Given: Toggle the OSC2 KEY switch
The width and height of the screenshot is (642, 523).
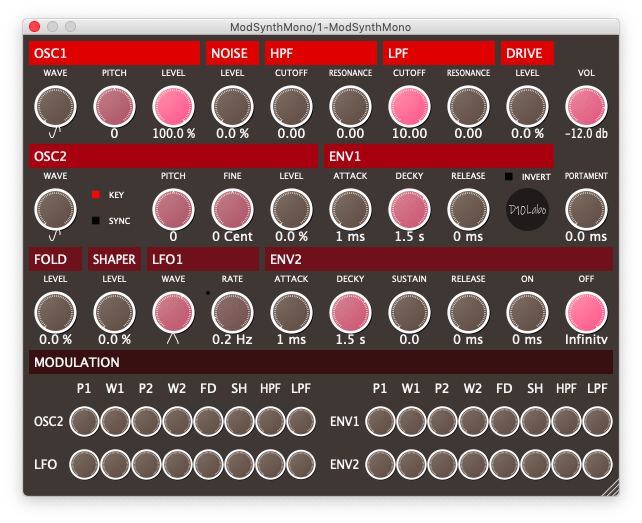Looking at the screenshot, I should 96,194.
